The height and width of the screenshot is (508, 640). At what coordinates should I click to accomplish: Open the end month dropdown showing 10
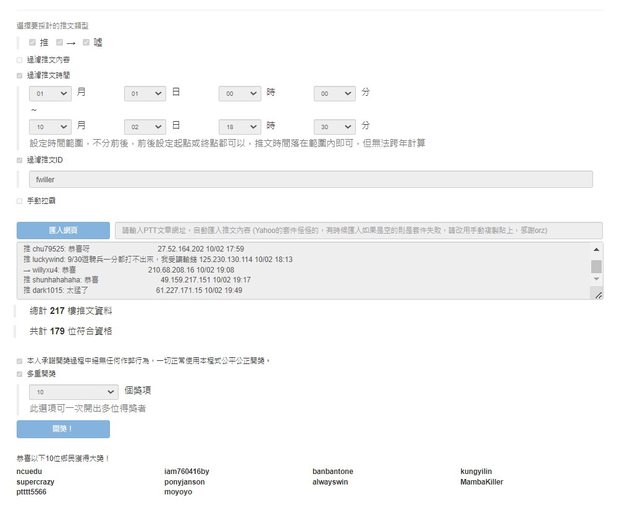(51, 127)
